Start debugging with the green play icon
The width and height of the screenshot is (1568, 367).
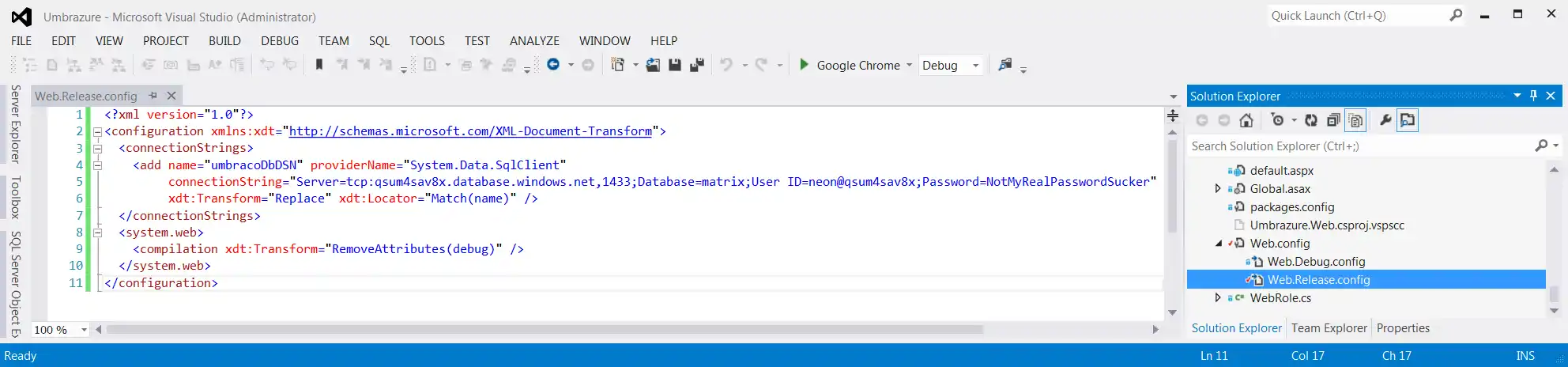[x=804, y=65]
